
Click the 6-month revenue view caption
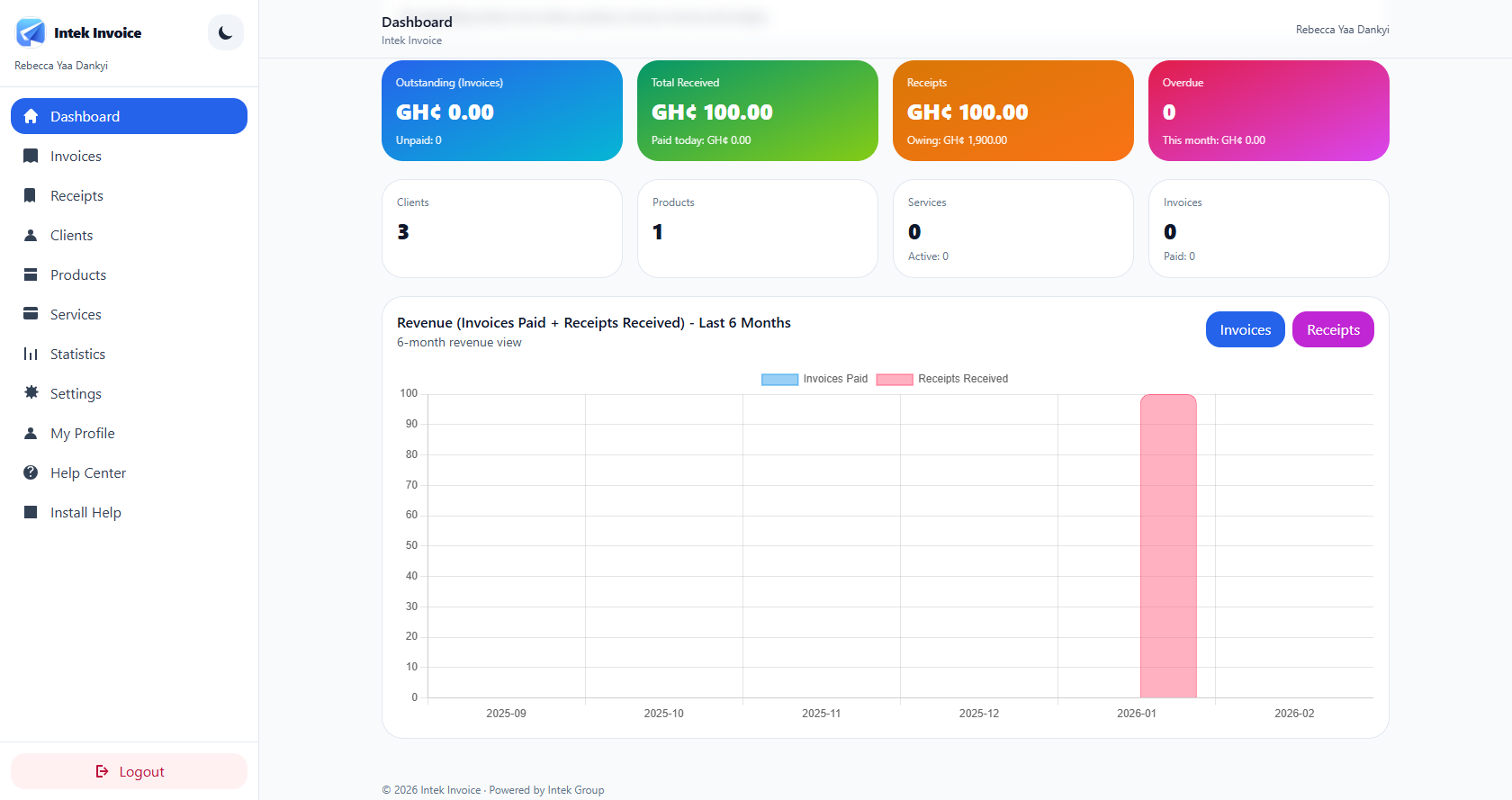pos(459,343)
